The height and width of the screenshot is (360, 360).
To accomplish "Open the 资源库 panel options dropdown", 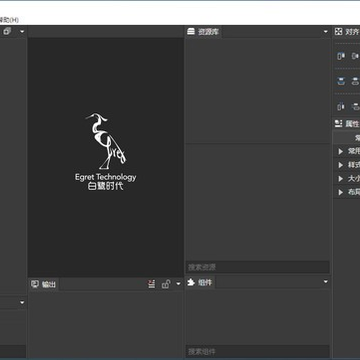I will (326, 32).
